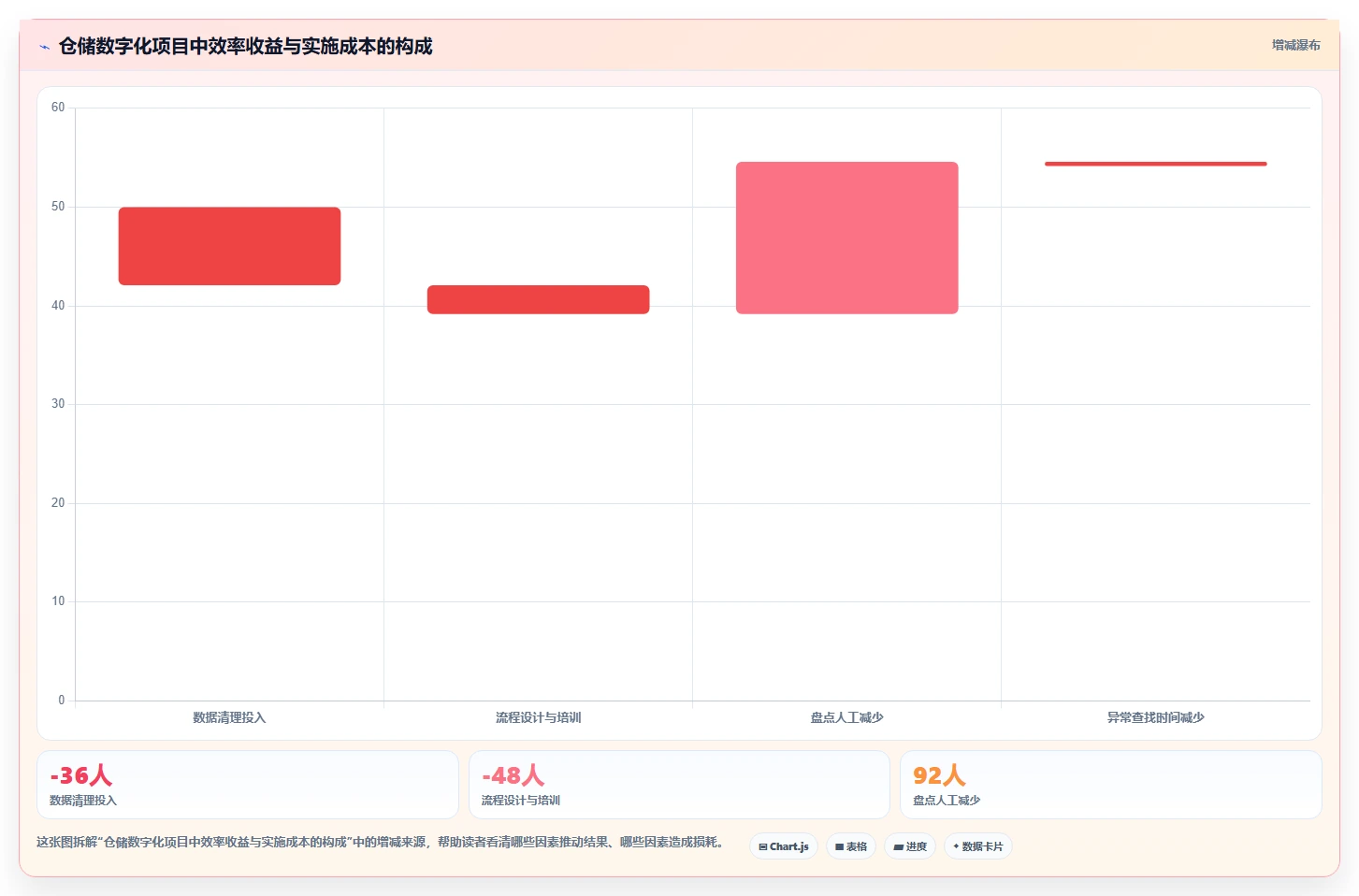1359x896 pixels.
Task: Click the 数据清理投入 caption under -36人
Action: [83, 801]
